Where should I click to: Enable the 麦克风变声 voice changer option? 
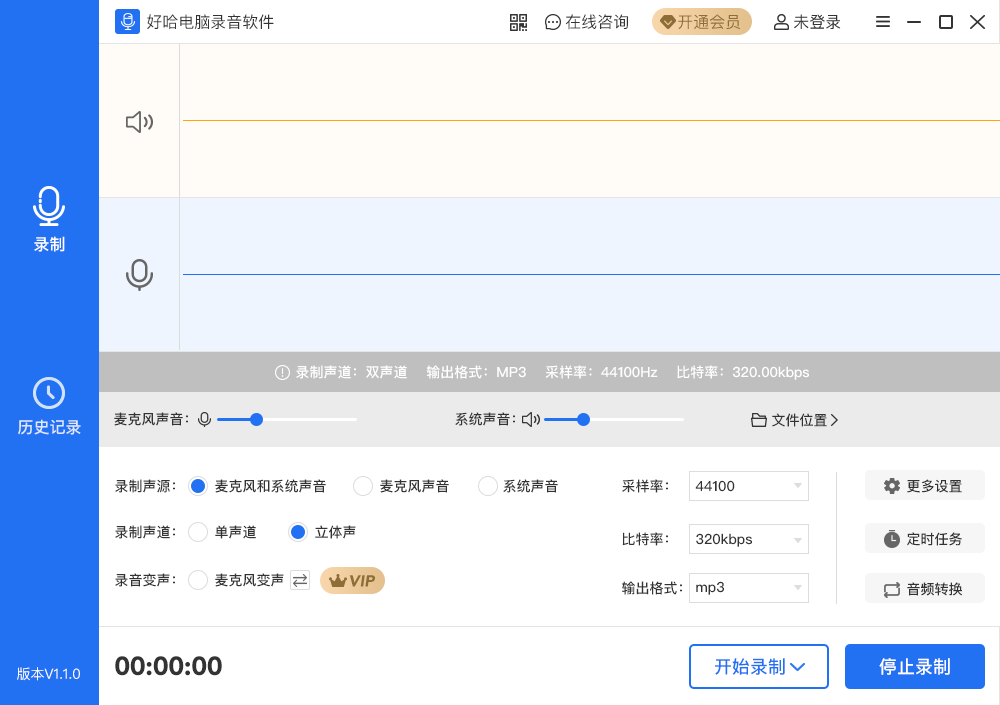[x=197, y=580]
